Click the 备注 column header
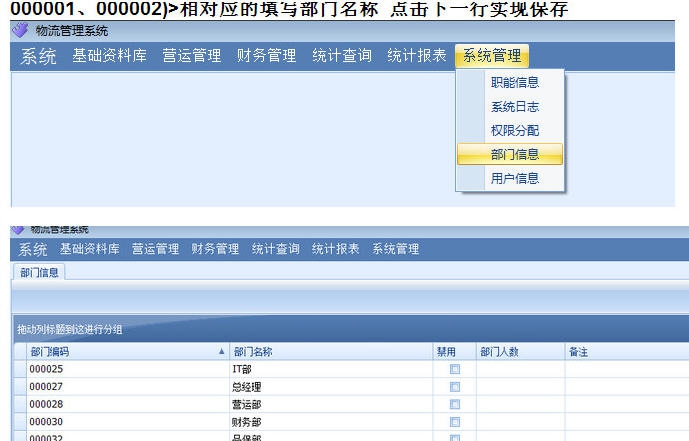This screenshot has height=441, width=689. 627,352
